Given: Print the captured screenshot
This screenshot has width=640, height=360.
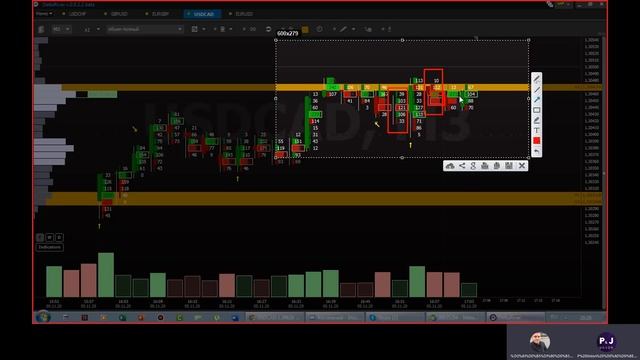Looking at the screenshot, I should (x=485, y=166).
